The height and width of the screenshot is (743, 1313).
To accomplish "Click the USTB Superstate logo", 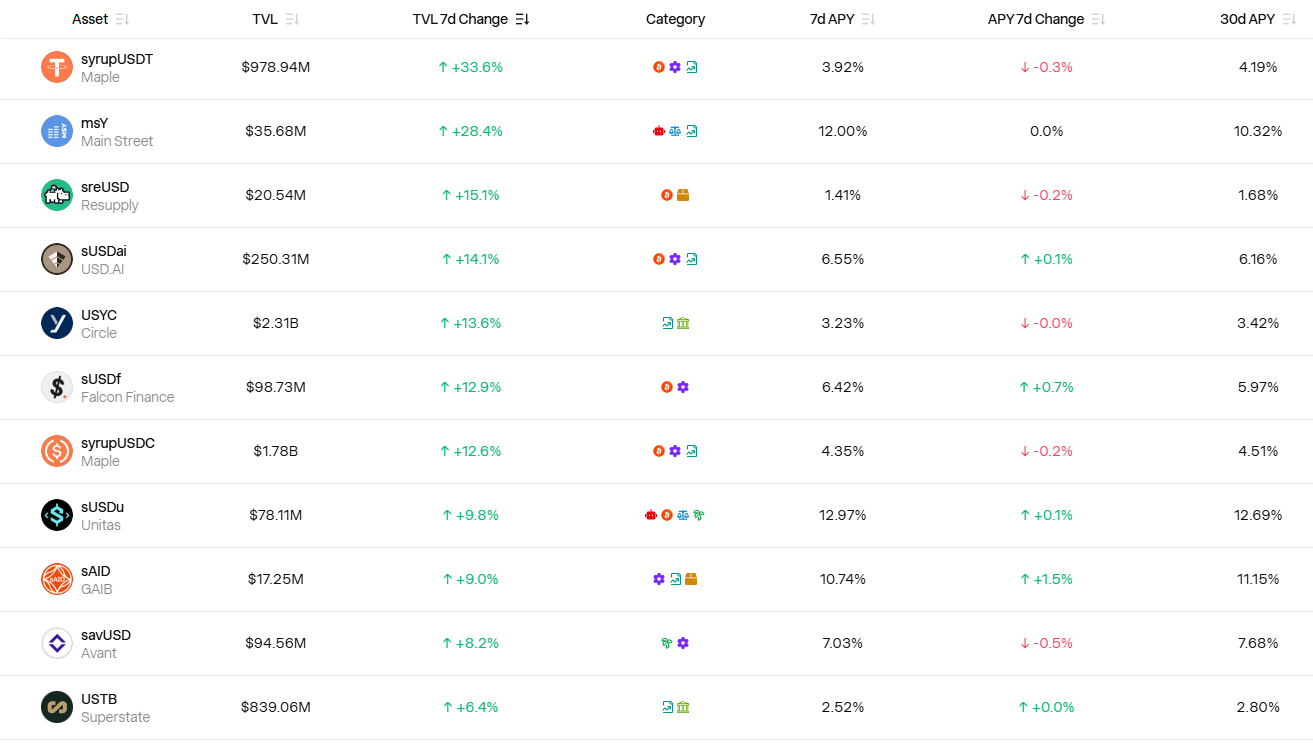I will (x=57, y=707).
